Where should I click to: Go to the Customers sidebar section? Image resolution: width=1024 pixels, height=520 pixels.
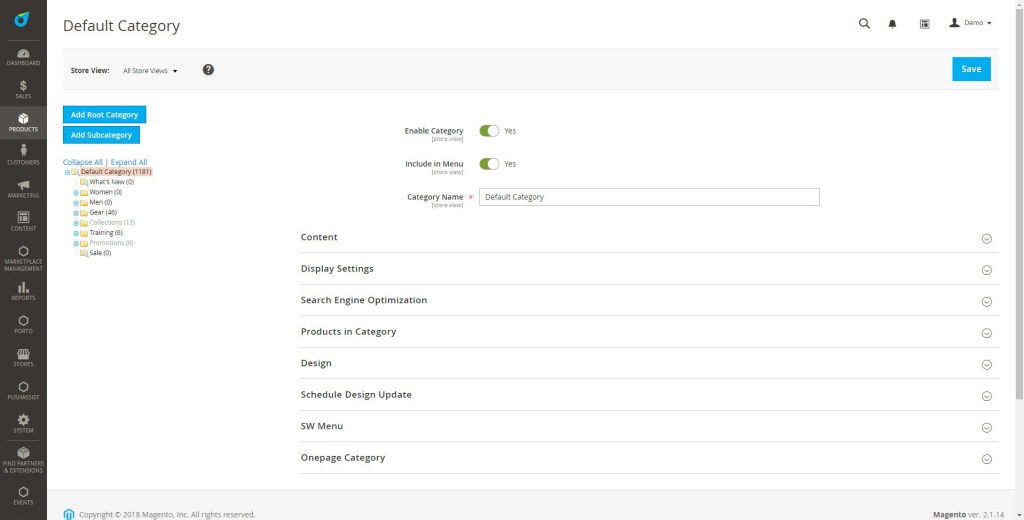(23, 155)
